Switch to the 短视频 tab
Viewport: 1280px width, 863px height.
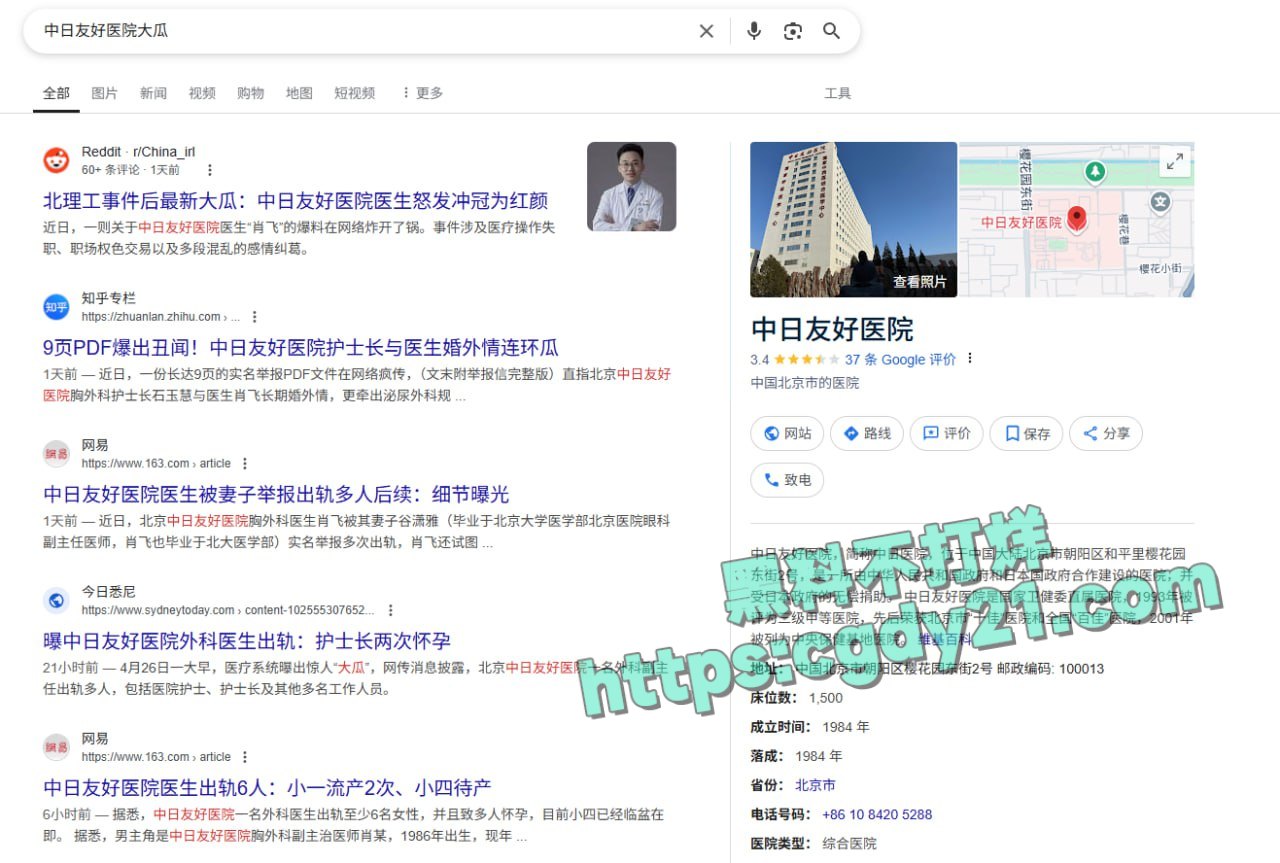[x=355, y=93]
